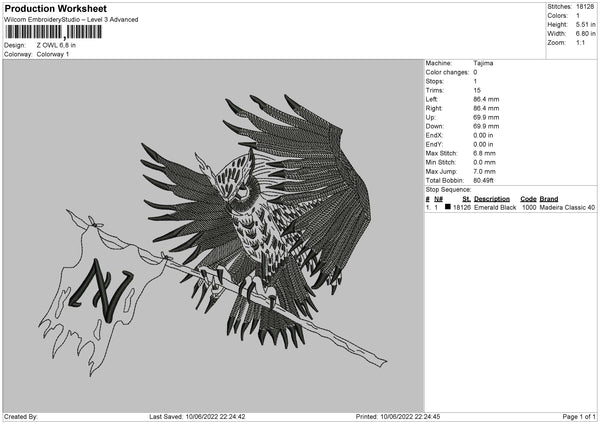This screenshot has width=600, height=424.
Task: Select 'Colorway 1' value
Action: [53, 54]
